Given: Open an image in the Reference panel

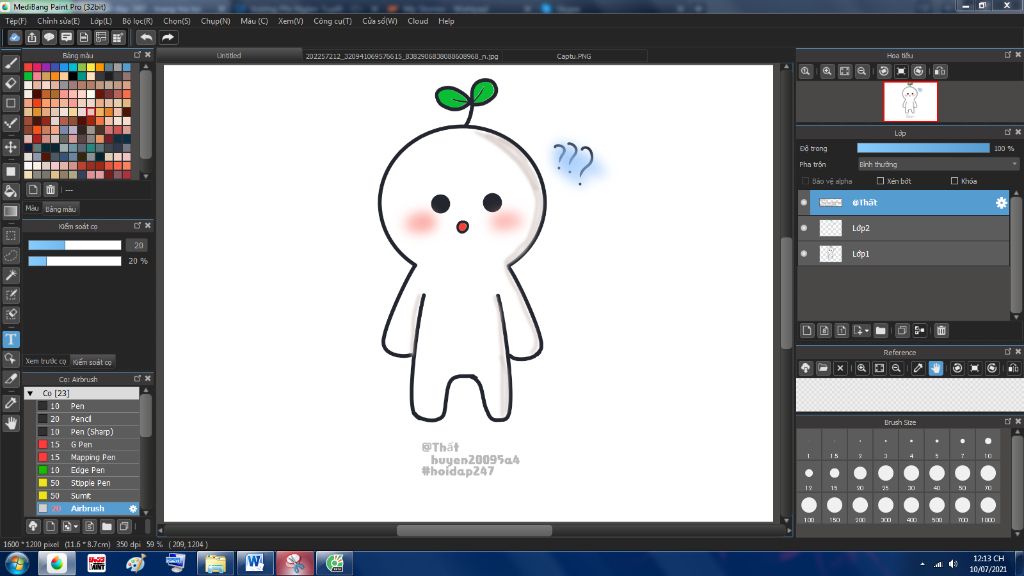Looking at the screenshot, I should (823, 368).
